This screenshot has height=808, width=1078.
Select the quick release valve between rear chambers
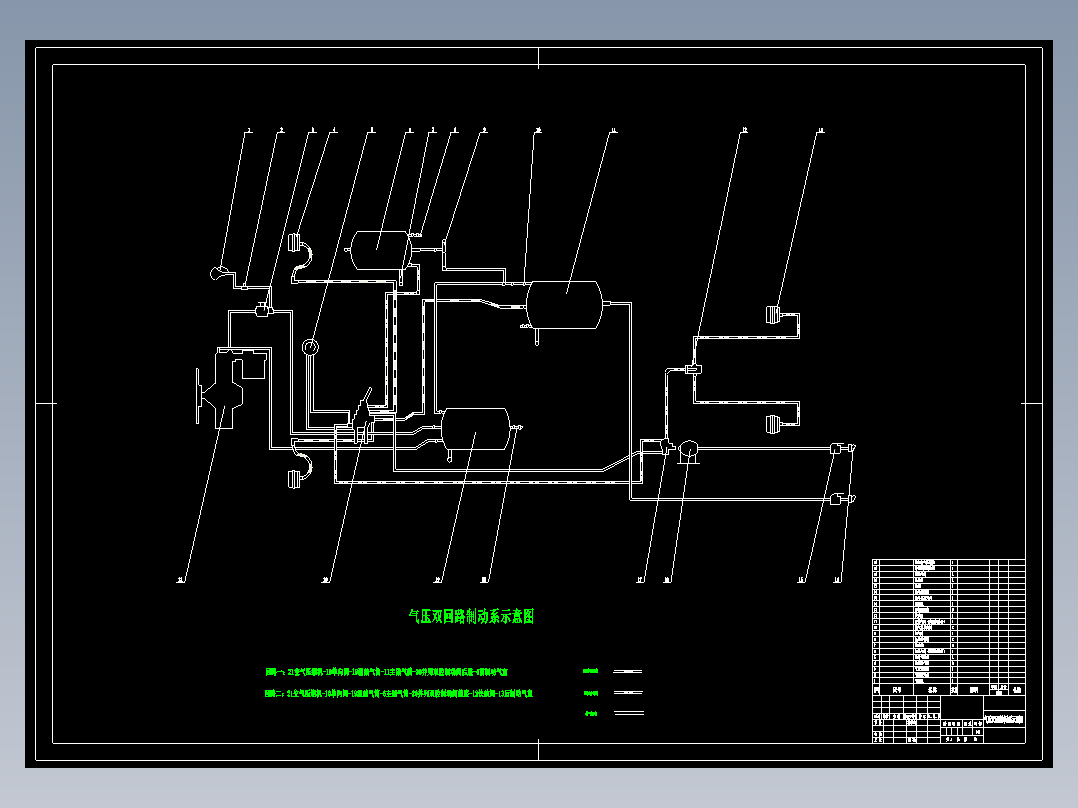pos(694,370)
